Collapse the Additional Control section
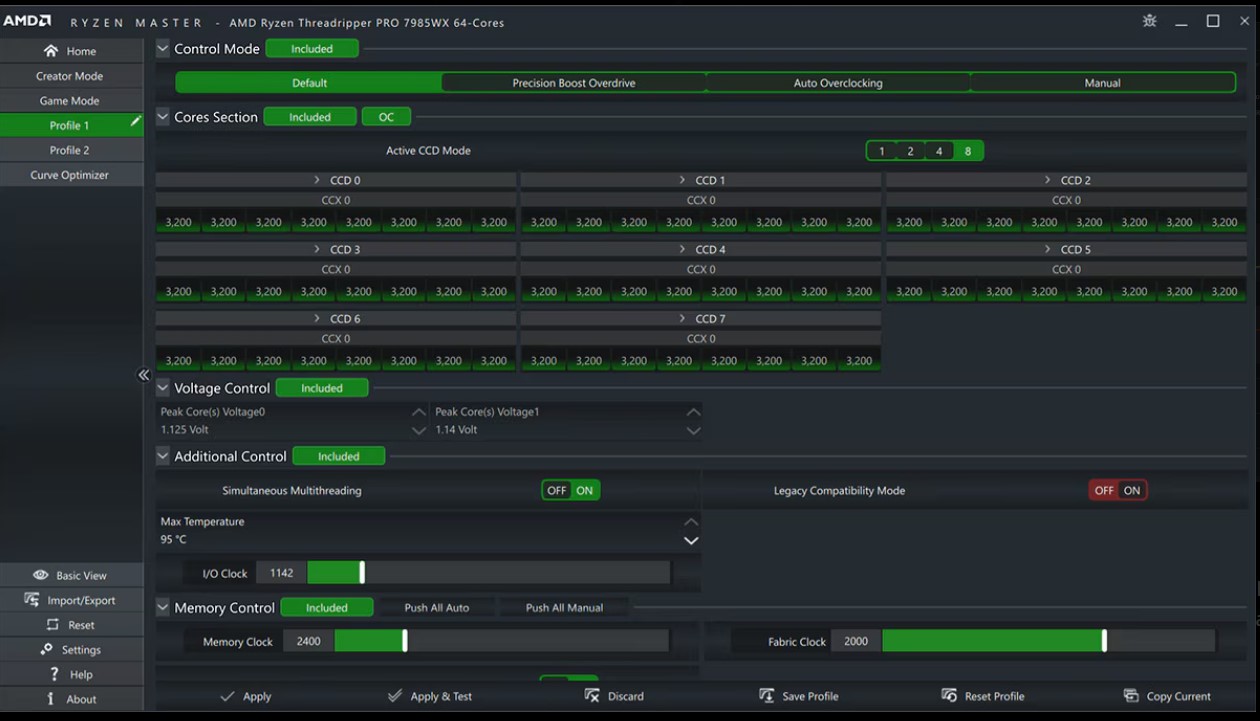1260x721 pixels. [163, 456]
